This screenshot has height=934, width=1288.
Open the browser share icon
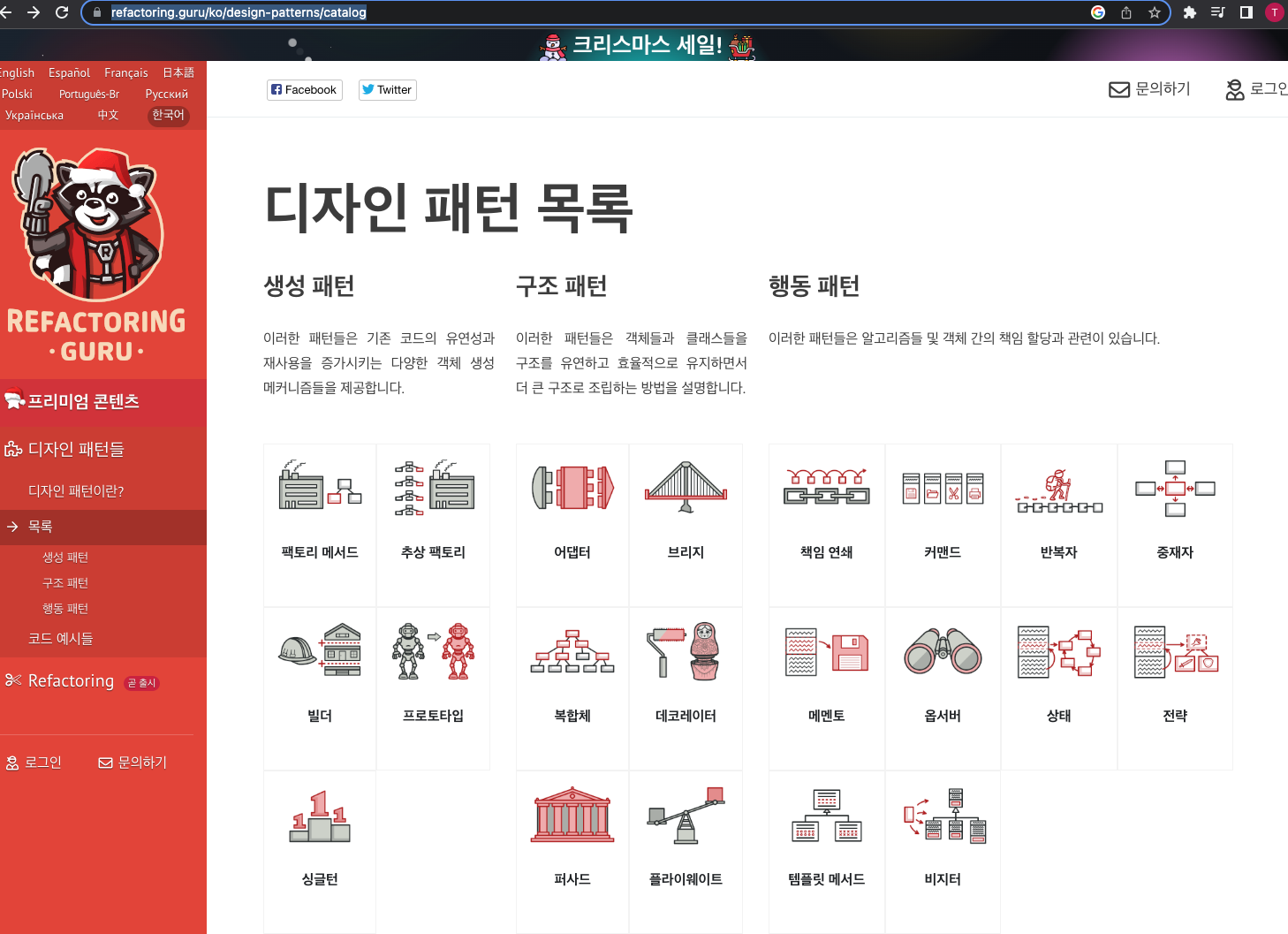(x=1126, y=12)
